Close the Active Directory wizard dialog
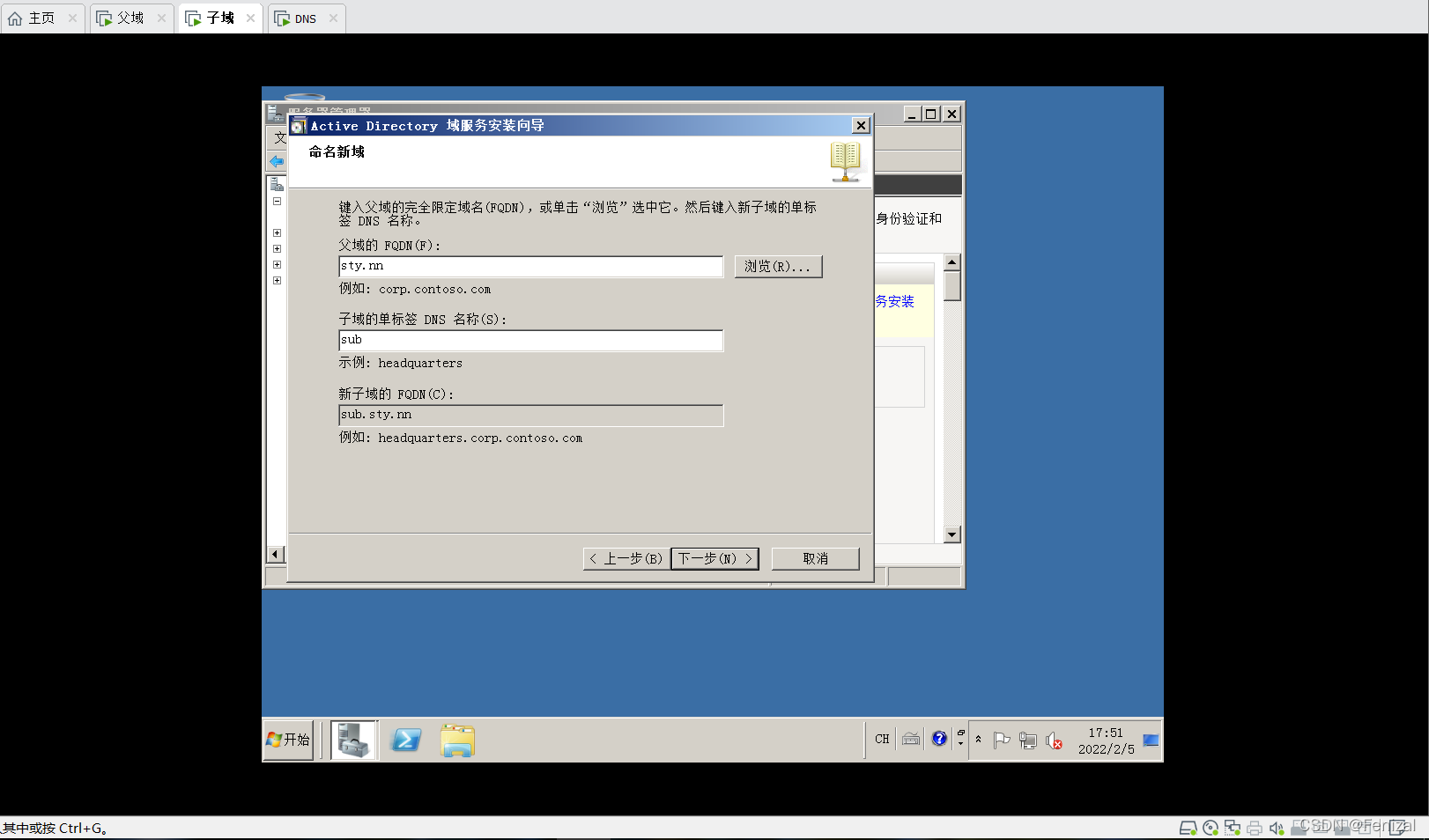 pos(861,125)
